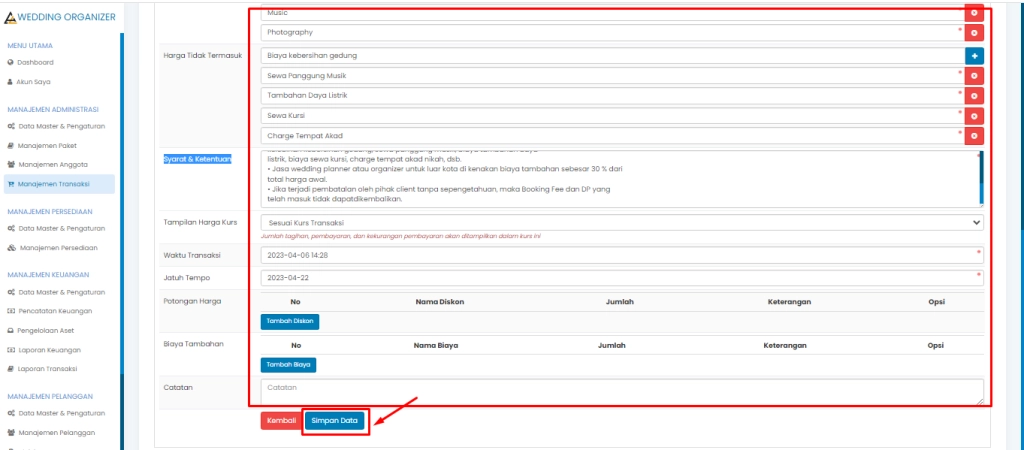Click the Simpan Data button
This screenshot has width=1024, height=450.
coord(335,421)
